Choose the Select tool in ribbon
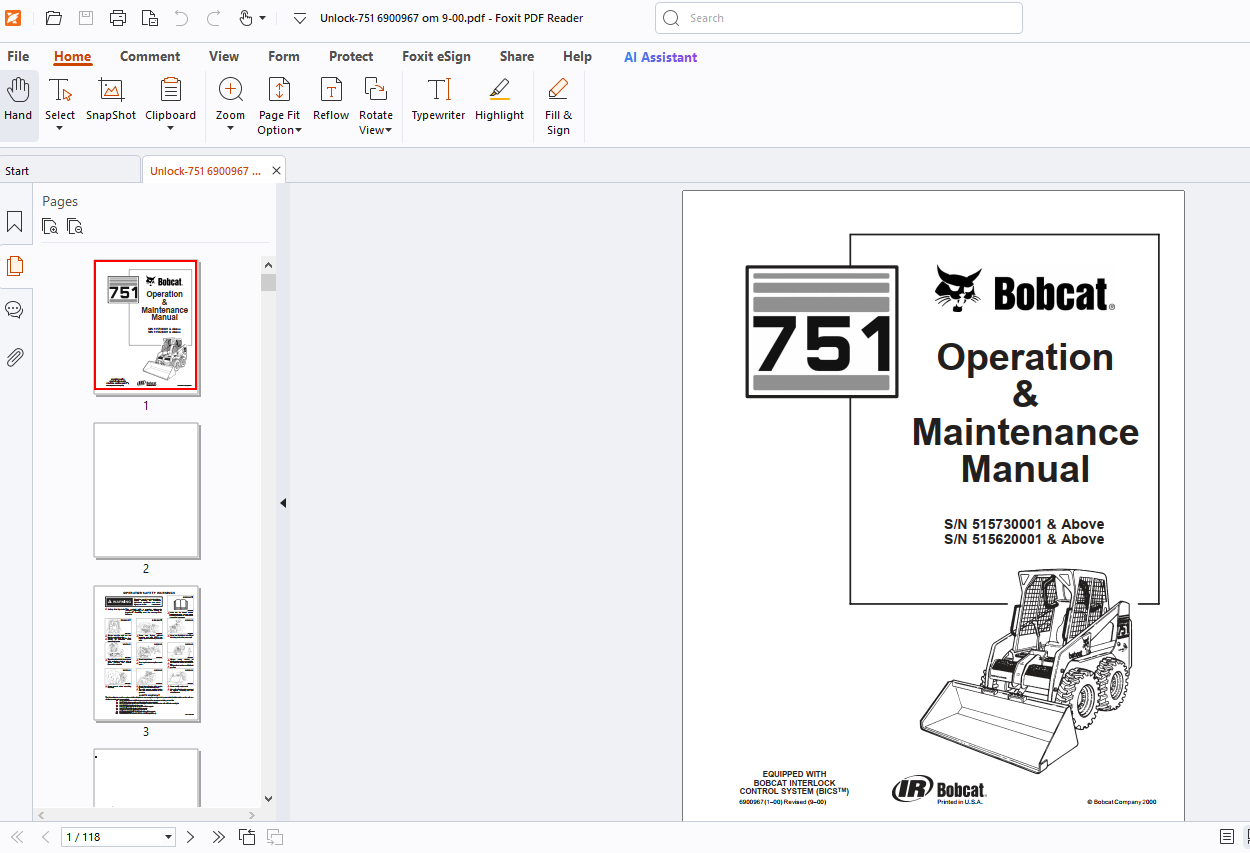This screenshot has height=853, width=1250. [x=60, y=100]
